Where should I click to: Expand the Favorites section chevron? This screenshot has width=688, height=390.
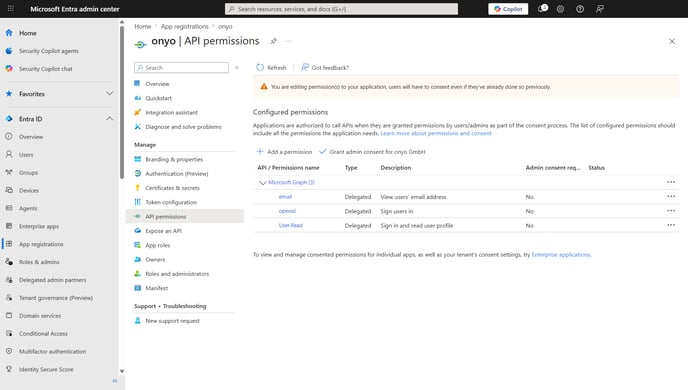(109, 93)
